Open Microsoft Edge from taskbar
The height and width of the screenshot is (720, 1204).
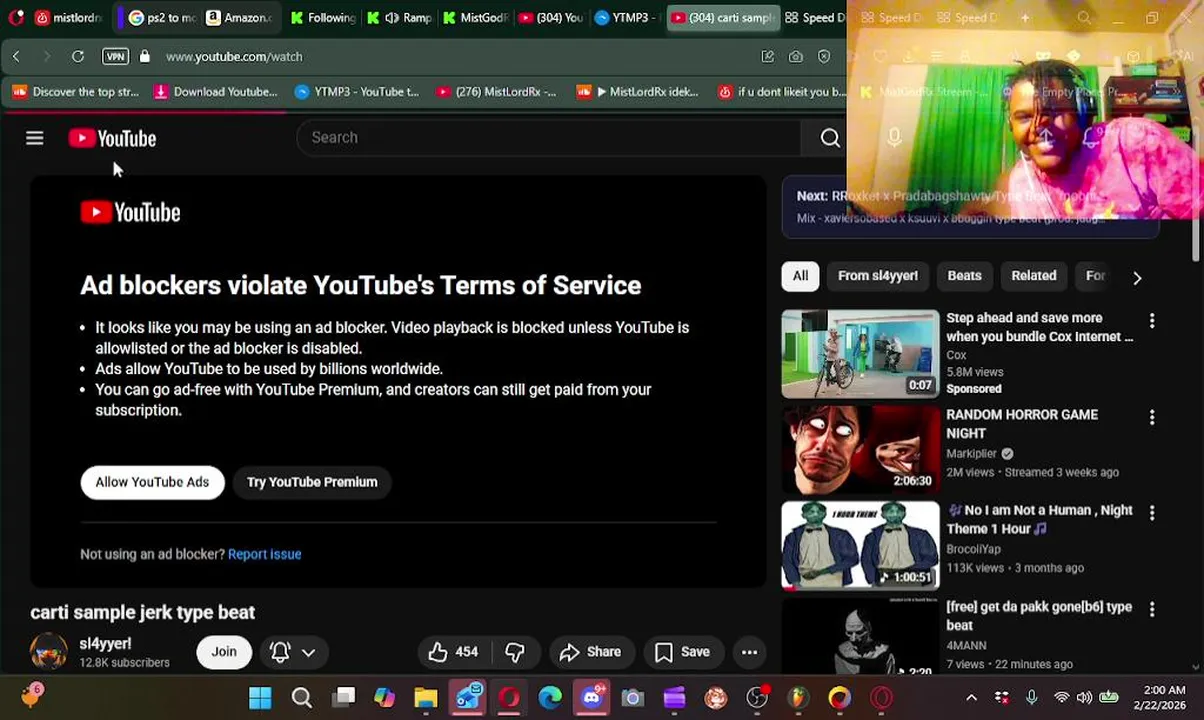[550, 698]
